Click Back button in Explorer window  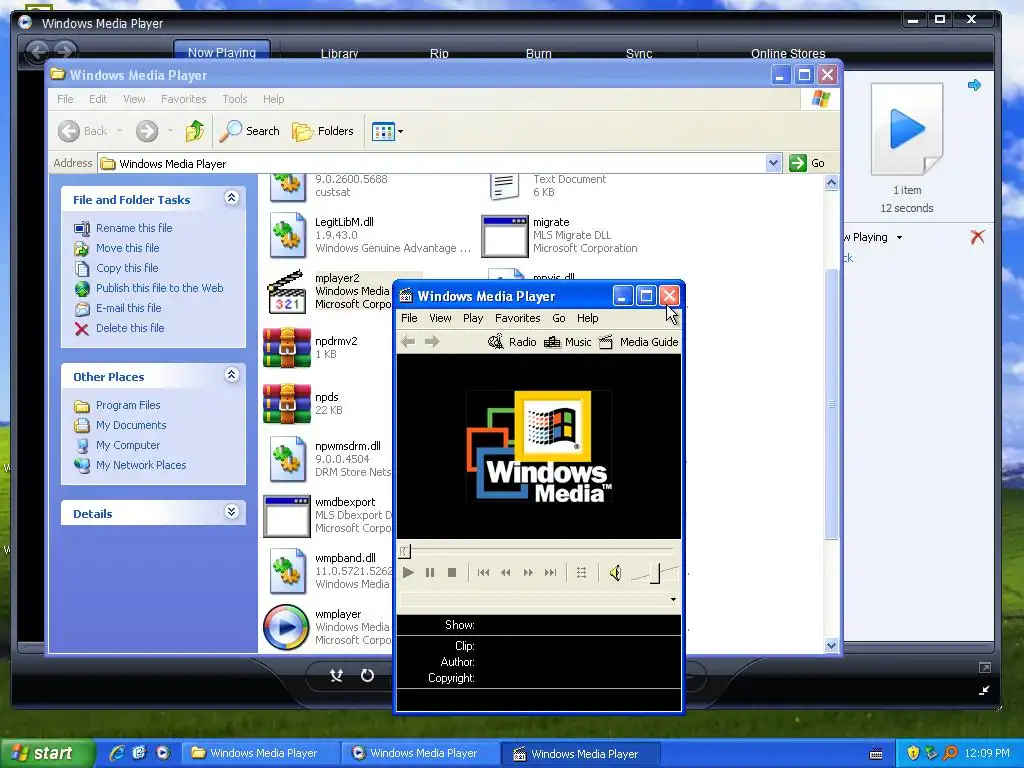[x=82, y=131]
